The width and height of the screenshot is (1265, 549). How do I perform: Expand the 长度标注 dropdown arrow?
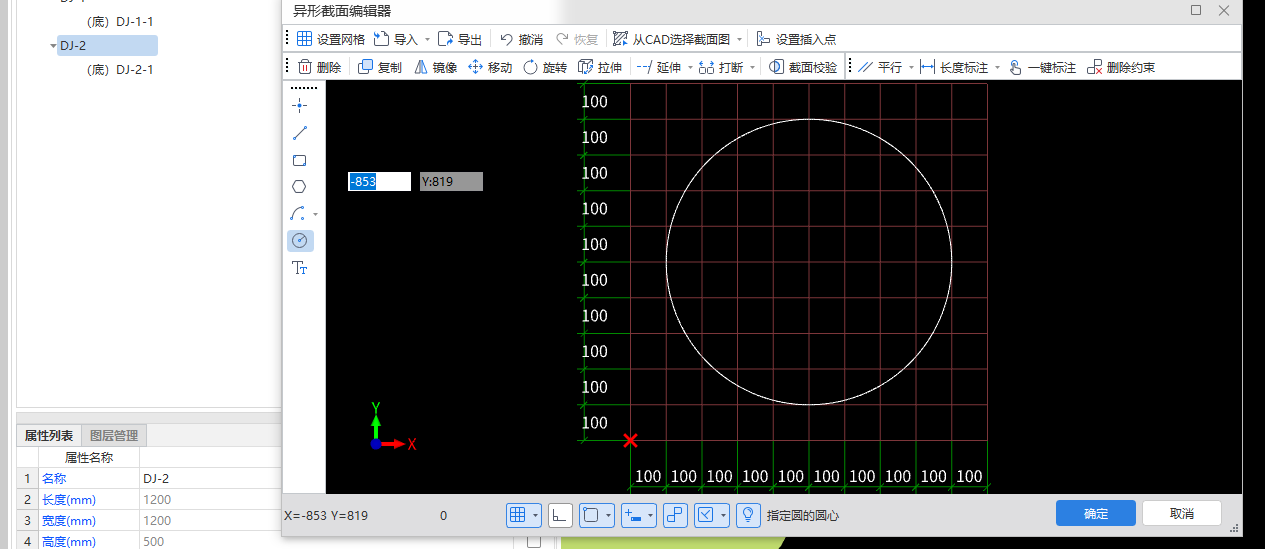tap(997, 68)
